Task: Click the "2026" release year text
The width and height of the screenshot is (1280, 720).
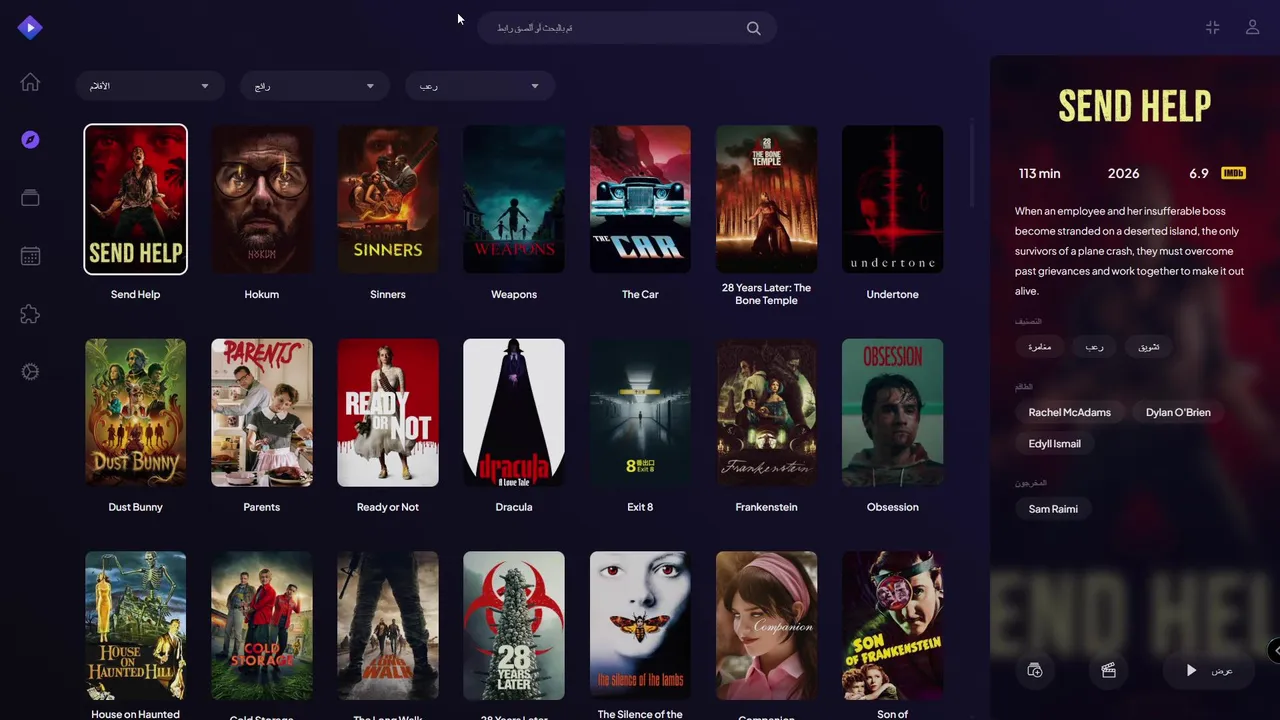Action: (1123, 173)
